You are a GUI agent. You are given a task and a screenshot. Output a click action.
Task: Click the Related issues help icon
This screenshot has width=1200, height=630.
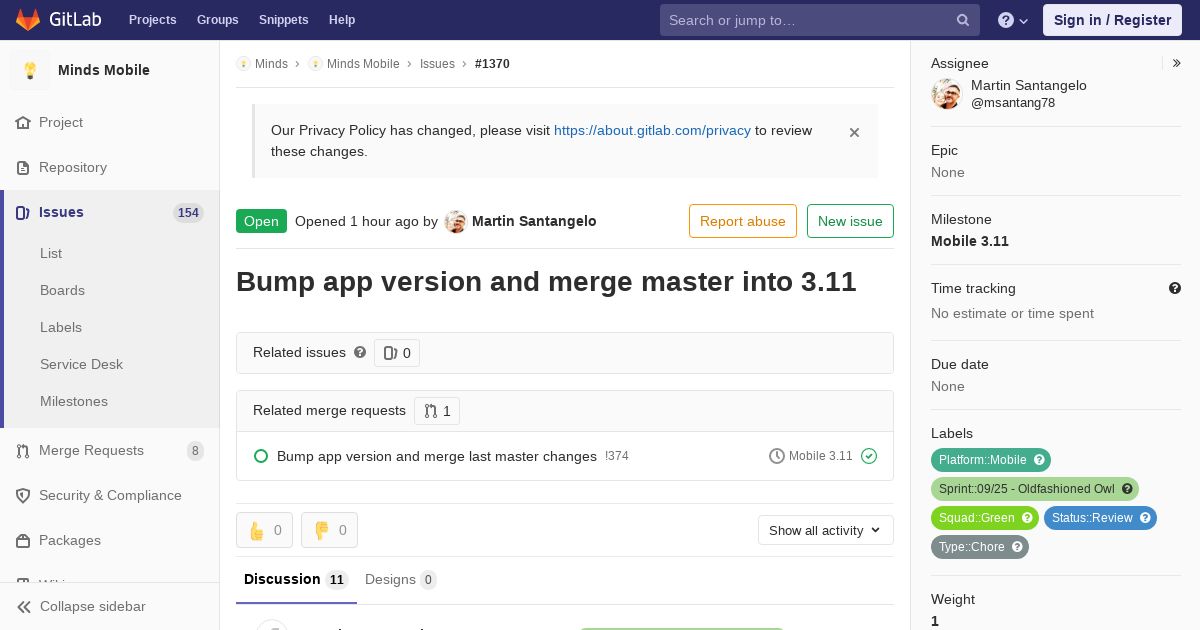[x=360, y=352]
